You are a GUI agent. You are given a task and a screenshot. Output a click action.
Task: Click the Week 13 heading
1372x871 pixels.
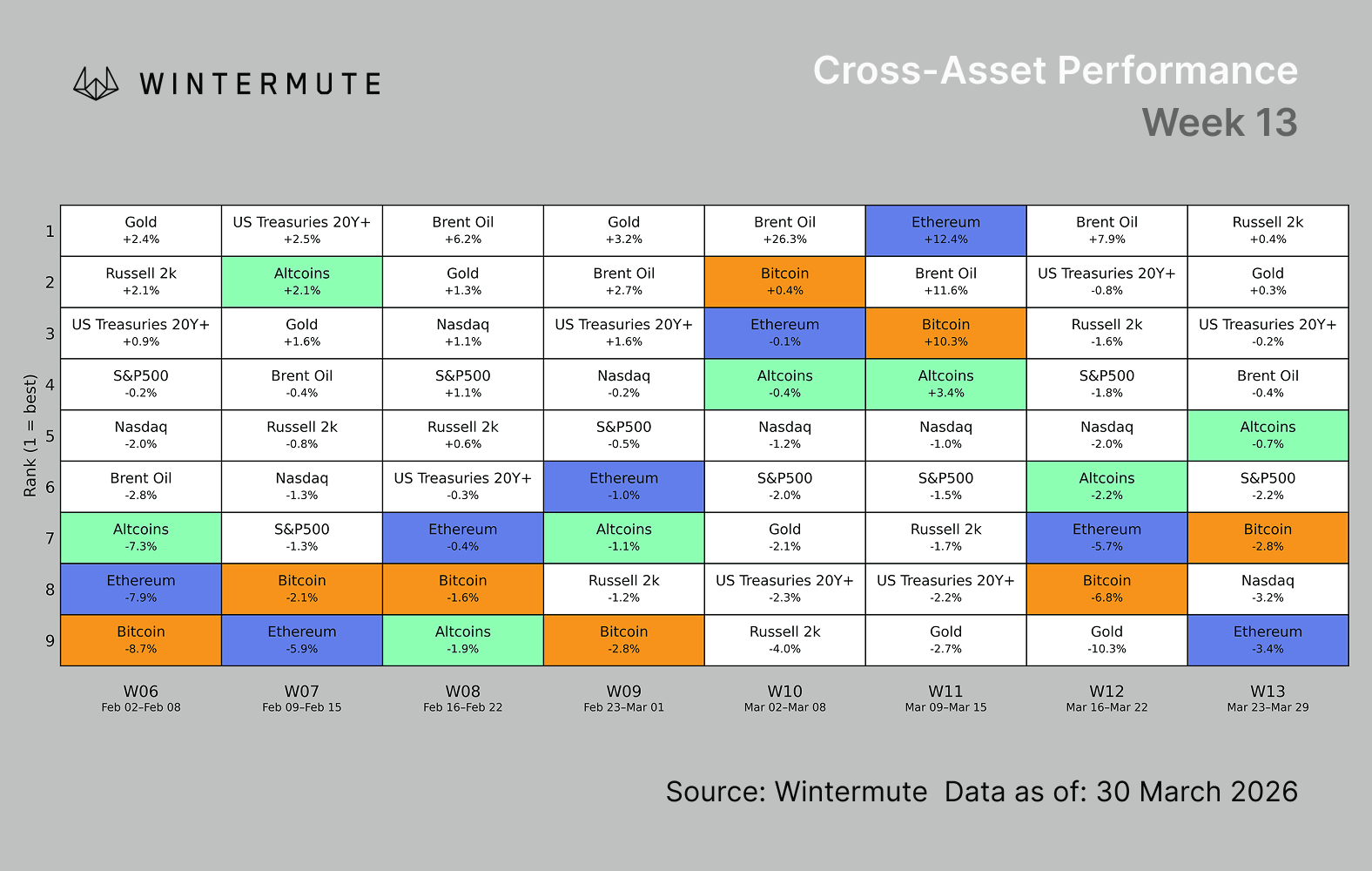click(1219, 123)
